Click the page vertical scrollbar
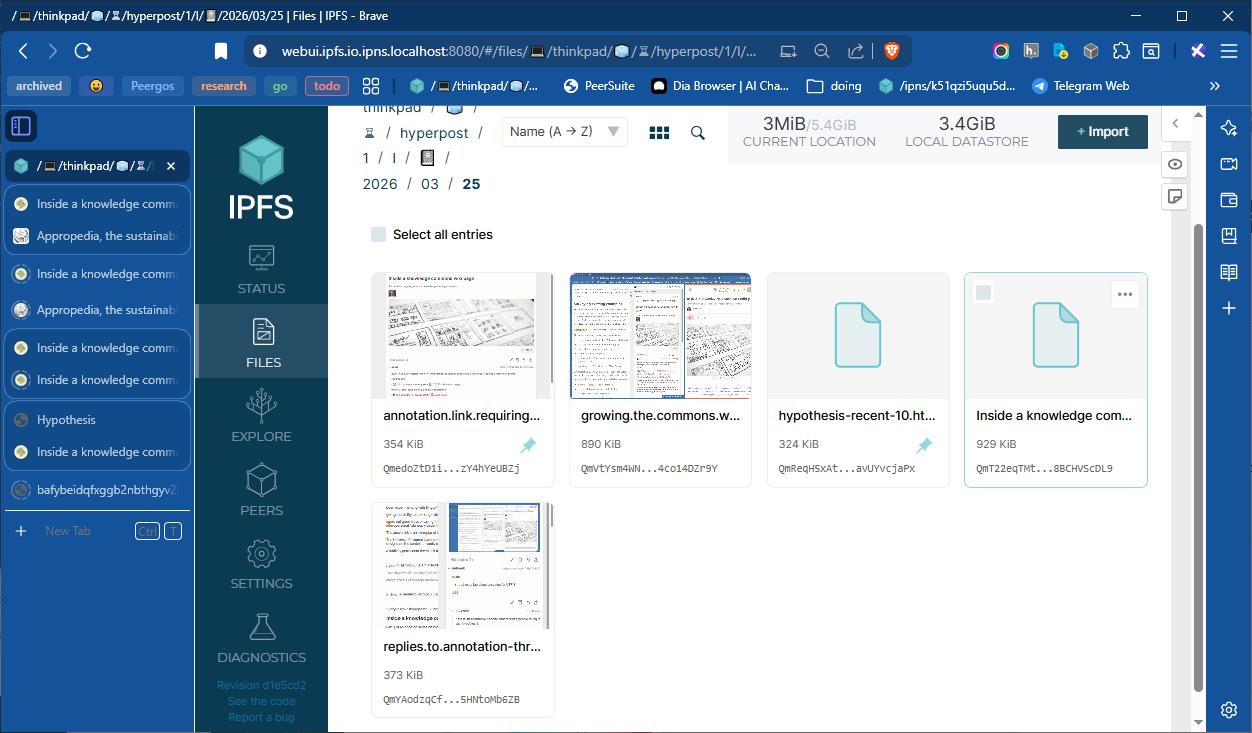The width and height of the screenshot is (1252, 733). tap(1199, 450)
